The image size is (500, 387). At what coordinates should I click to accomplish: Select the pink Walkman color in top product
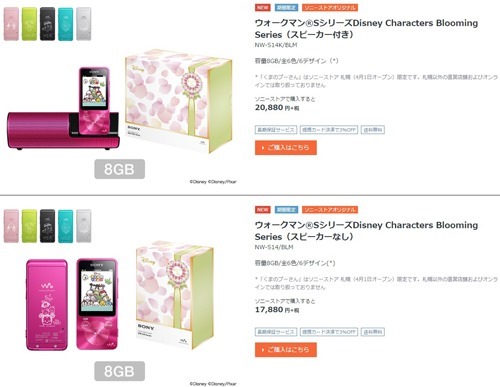click(x=11, y=24)
